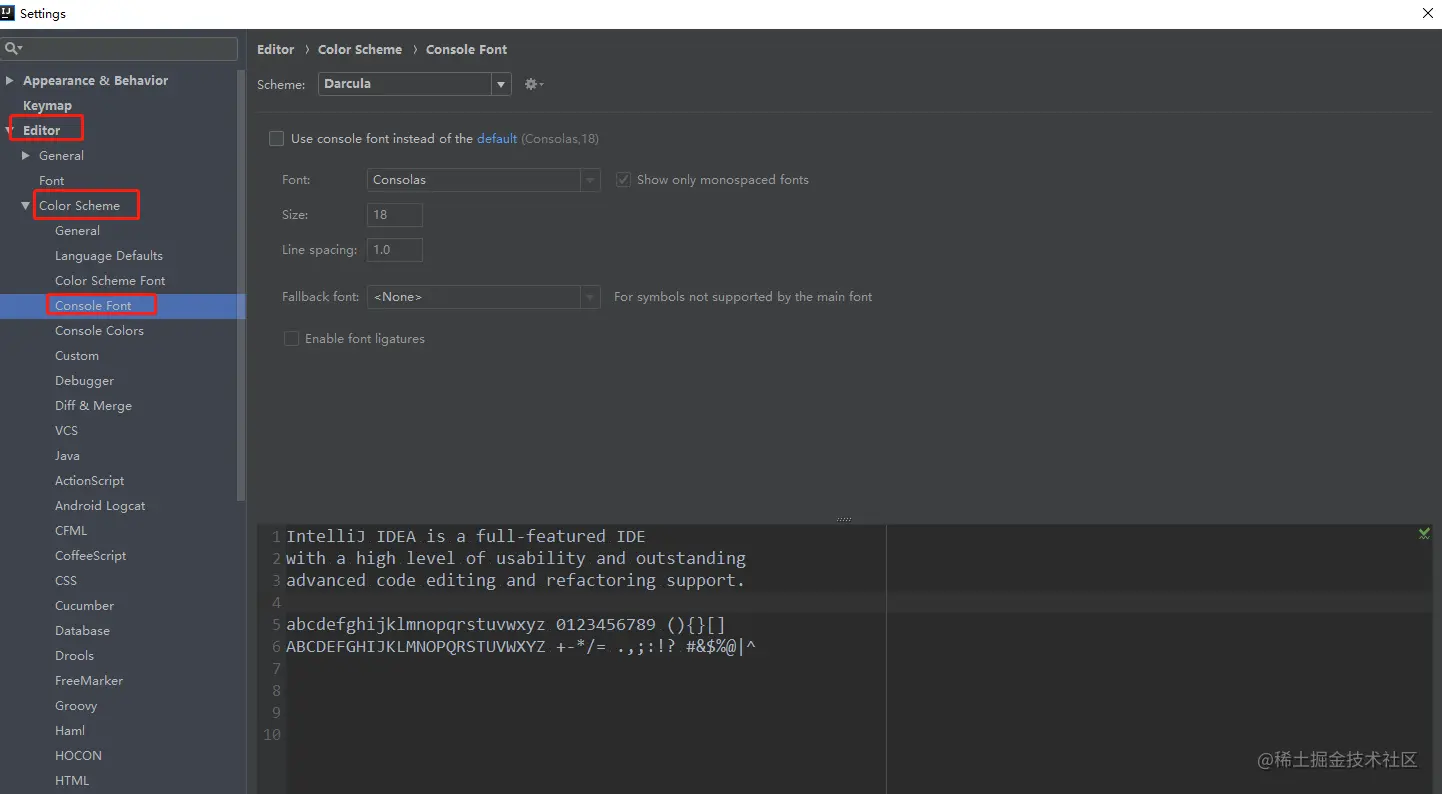The height and width of the screenshot is (794, 1442).
Task: Select Drools in the tree
Action: [x=75, y=655]
